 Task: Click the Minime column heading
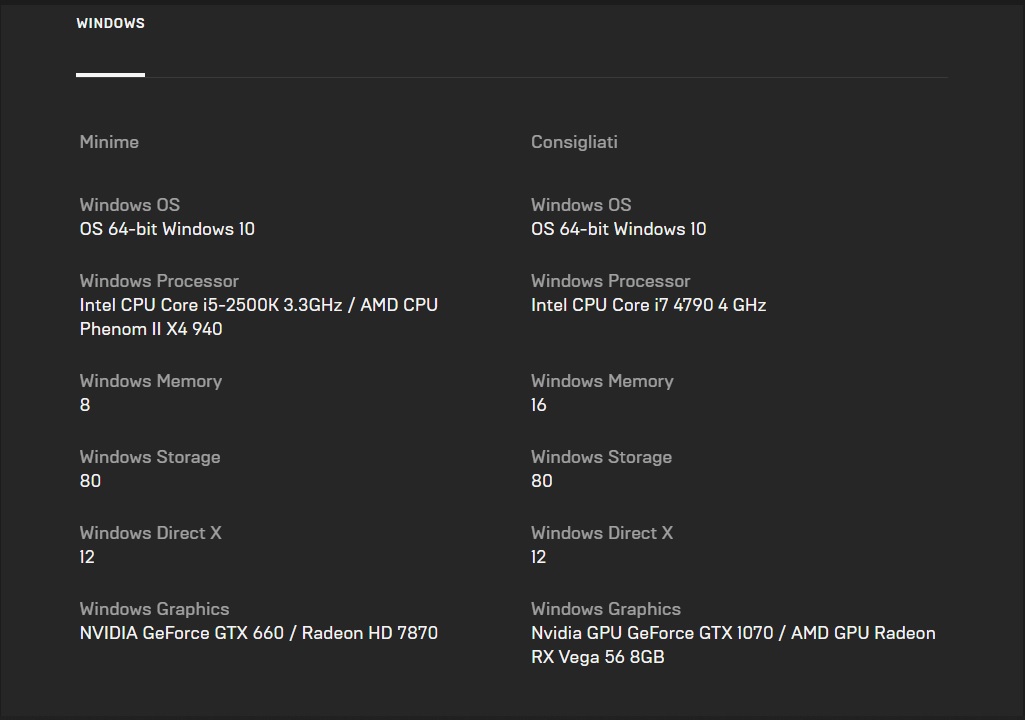coord(109,142)
